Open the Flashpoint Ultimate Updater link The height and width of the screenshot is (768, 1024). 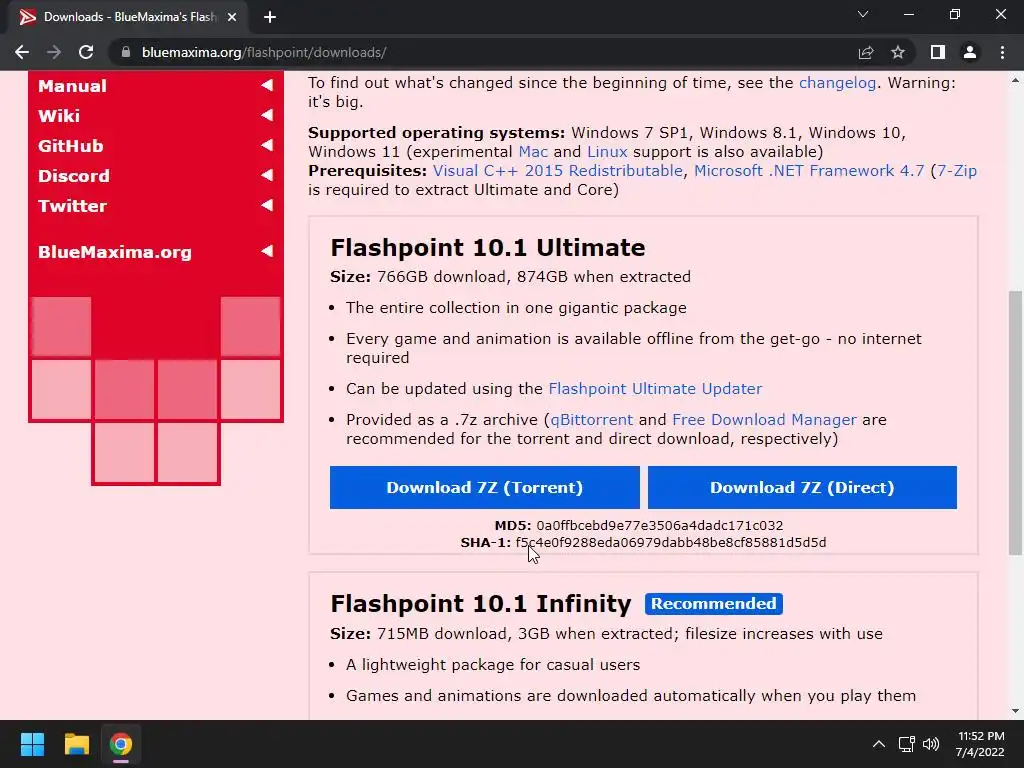click(655, 389)
